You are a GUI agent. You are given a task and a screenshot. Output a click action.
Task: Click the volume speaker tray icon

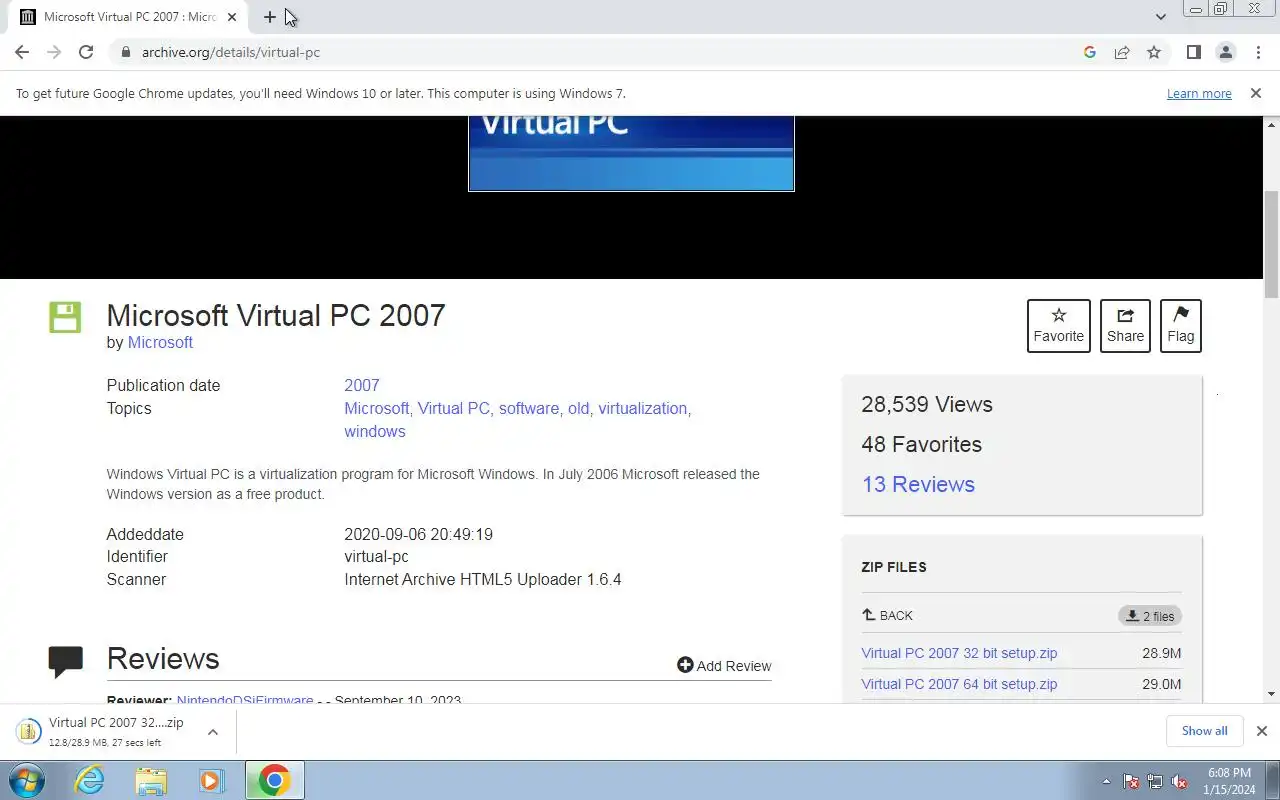coord(1179,781)
